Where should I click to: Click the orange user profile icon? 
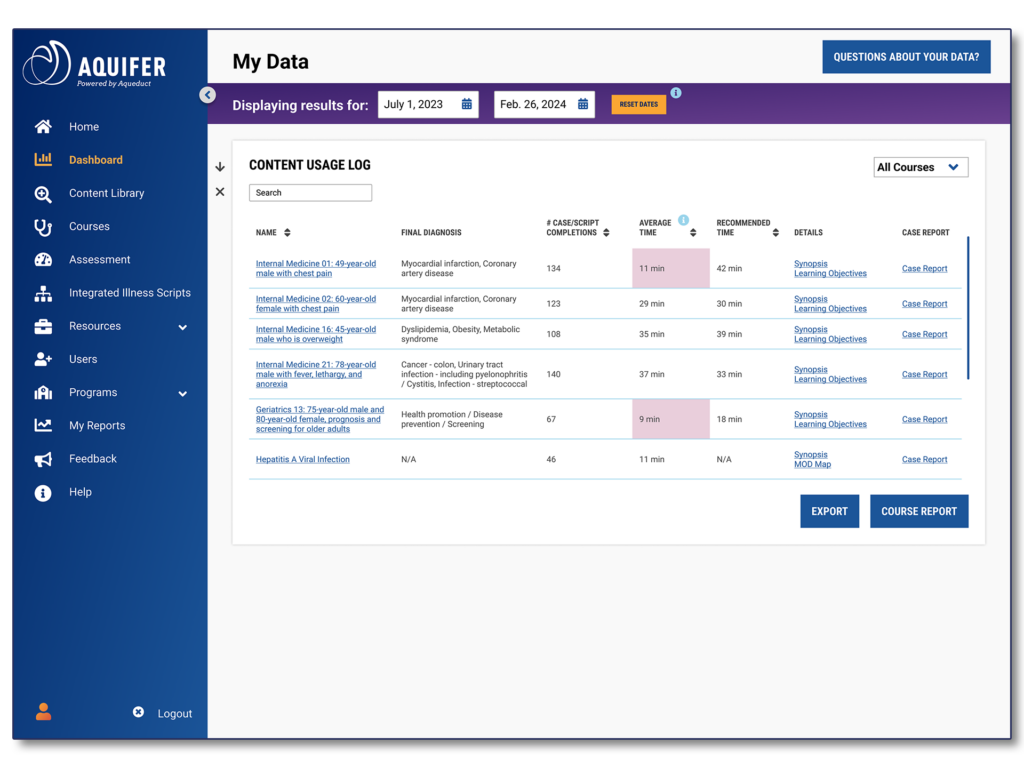click(43, 712)
